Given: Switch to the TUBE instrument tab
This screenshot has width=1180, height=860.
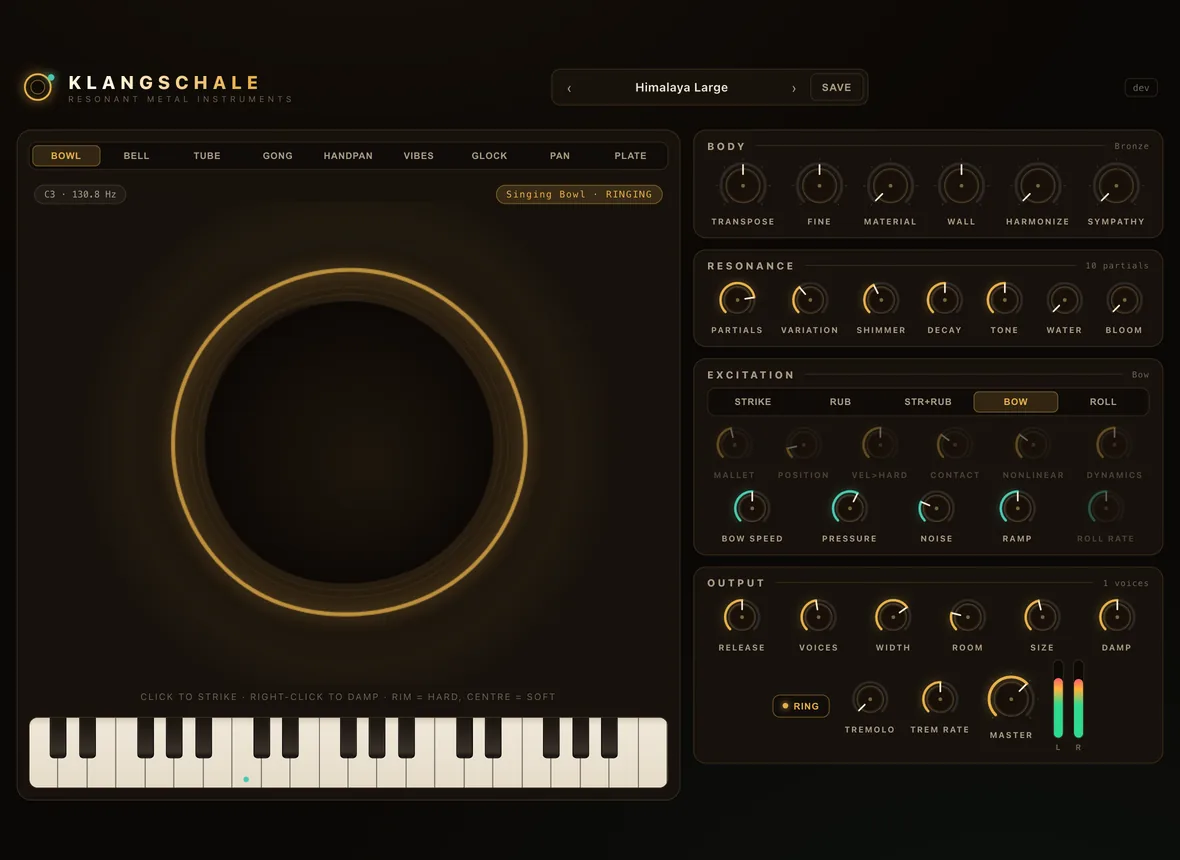Looking at the screenshot, I should coord(207,156).
